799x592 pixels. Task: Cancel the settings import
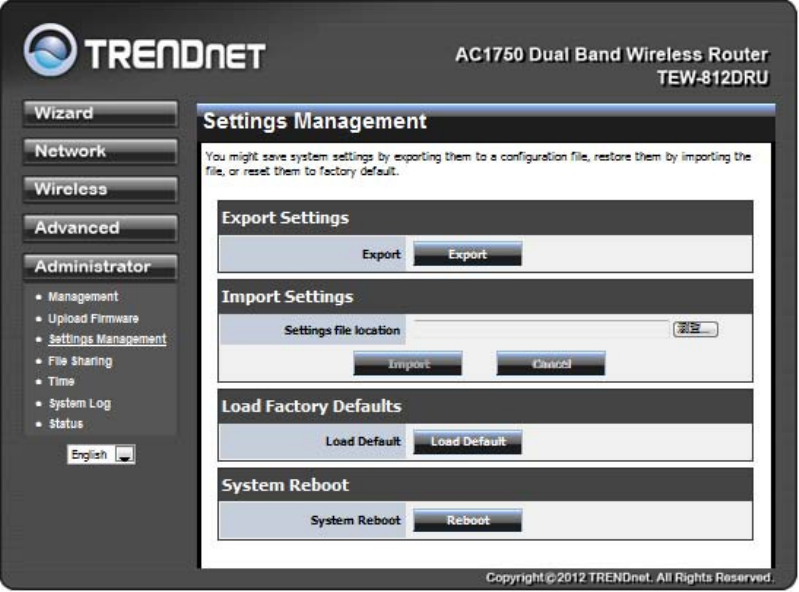coord(551,364)
